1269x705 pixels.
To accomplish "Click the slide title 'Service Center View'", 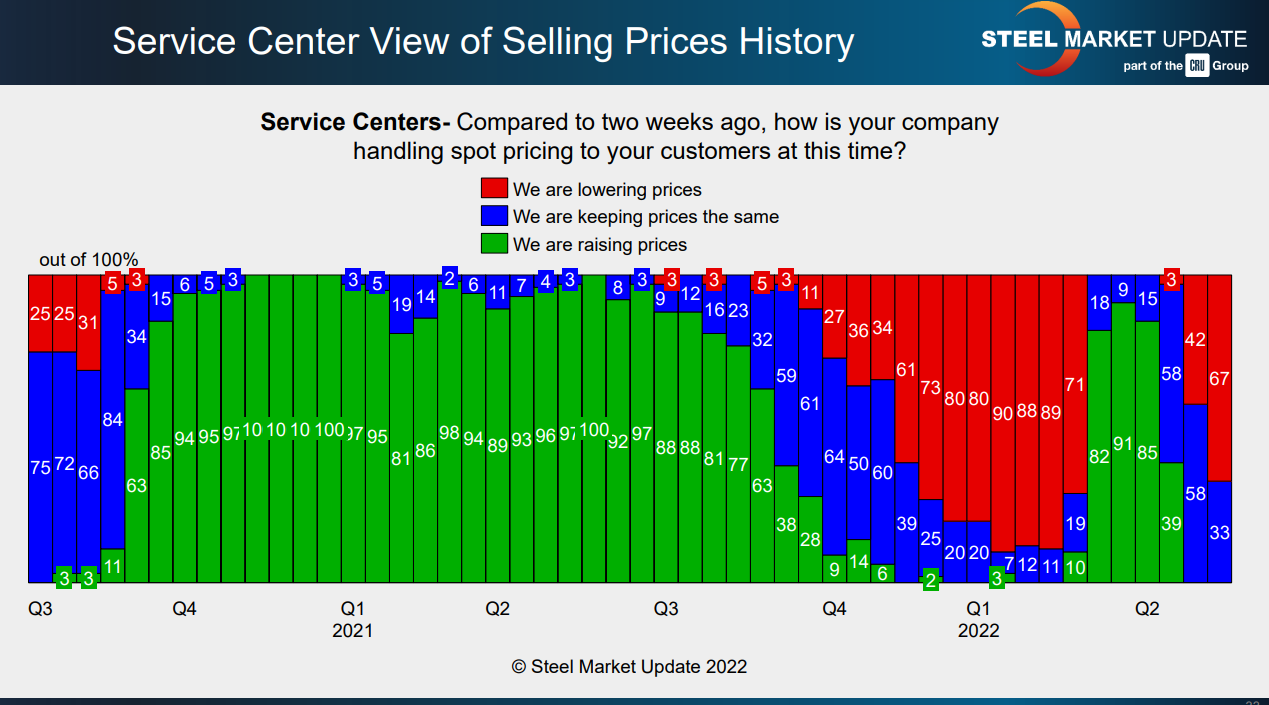I will [x=483, y=41].
